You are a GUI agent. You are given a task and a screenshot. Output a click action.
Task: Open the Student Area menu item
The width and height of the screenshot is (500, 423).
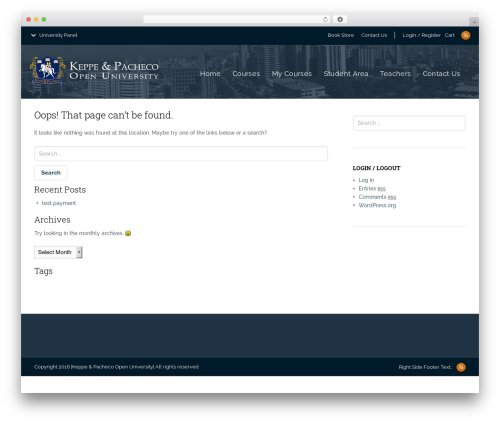(346, 73)
